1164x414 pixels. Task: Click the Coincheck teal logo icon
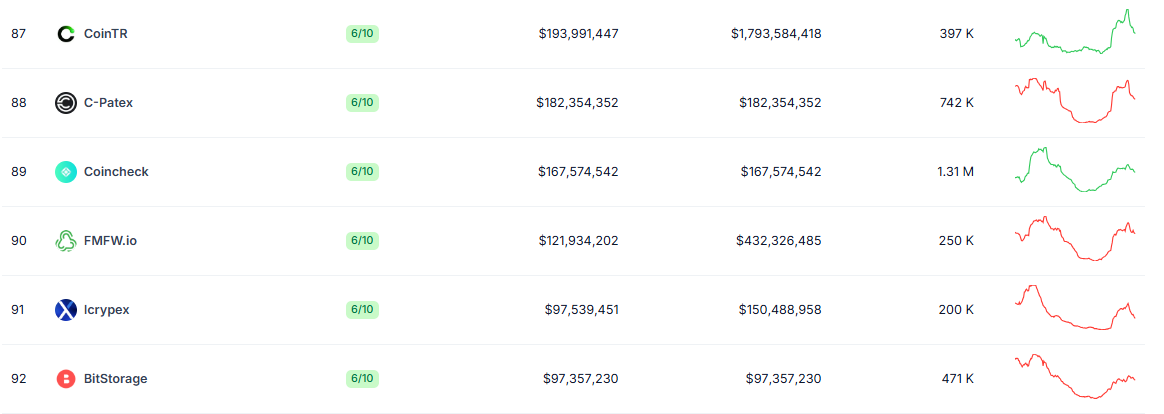[x=66, y=171]
